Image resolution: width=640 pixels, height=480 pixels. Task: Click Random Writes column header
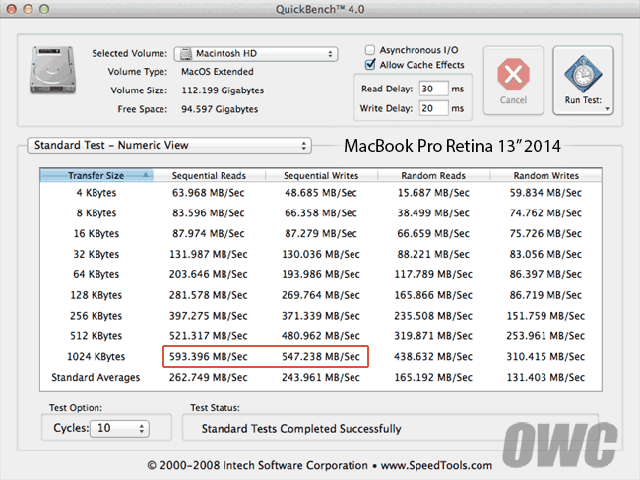(546, 176)
